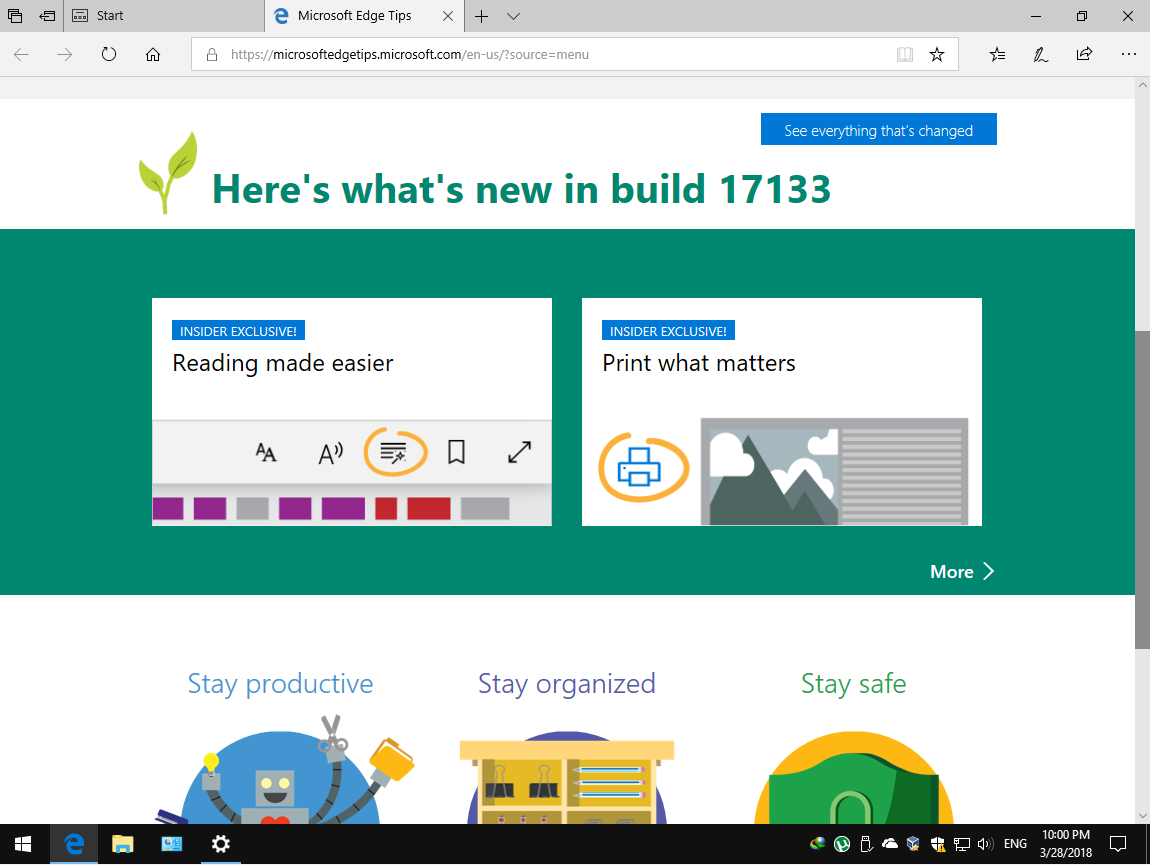Refresh the current page
This screenshot has width=1150, height=865.
(109, 54)
